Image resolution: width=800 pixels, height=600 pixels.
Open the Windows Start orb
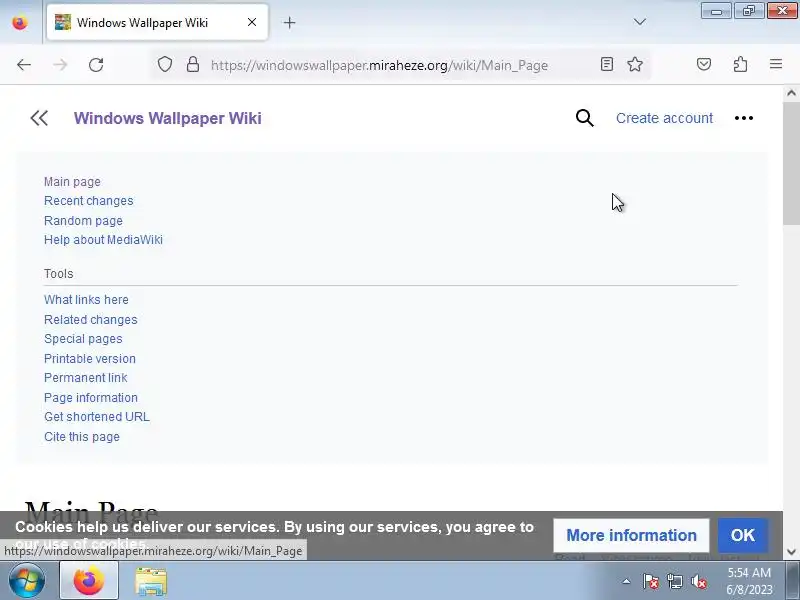(26, 581)
